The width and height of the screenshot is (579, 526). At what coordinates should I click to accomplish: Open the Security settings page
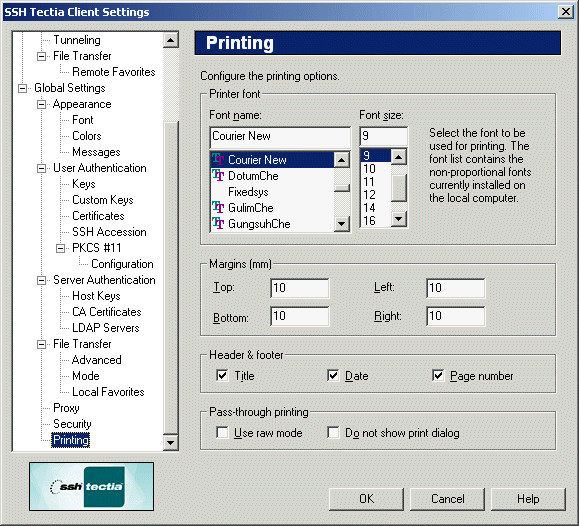pyautogui.click(x=72, y=424)
